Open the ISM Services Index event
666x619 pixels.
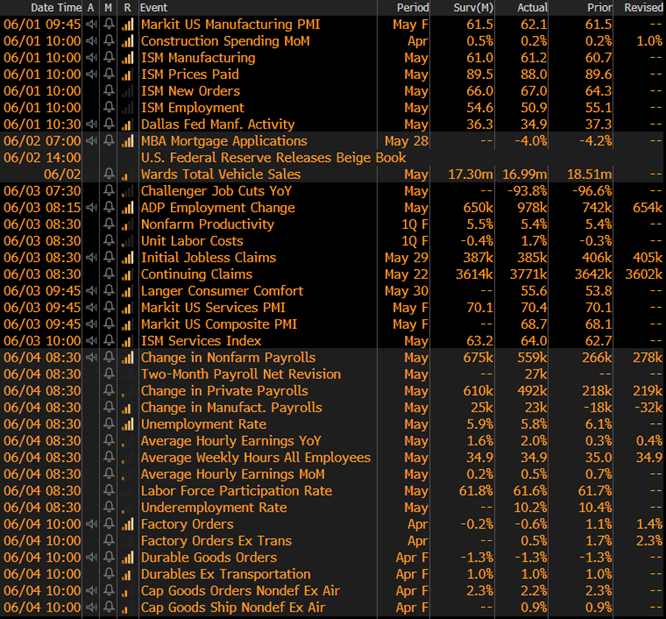(x=201, y=341)
